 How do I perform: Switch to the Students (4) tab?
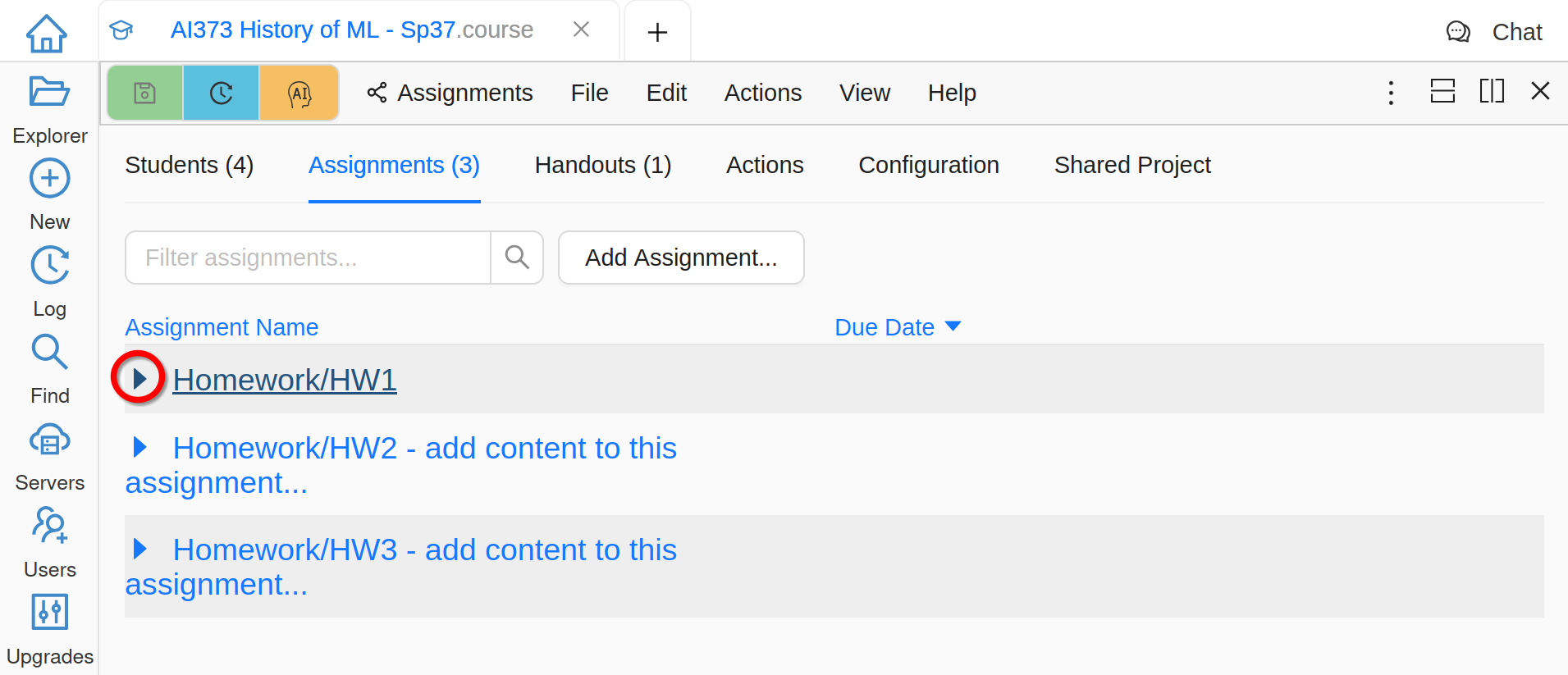click(x=189, y=166)
